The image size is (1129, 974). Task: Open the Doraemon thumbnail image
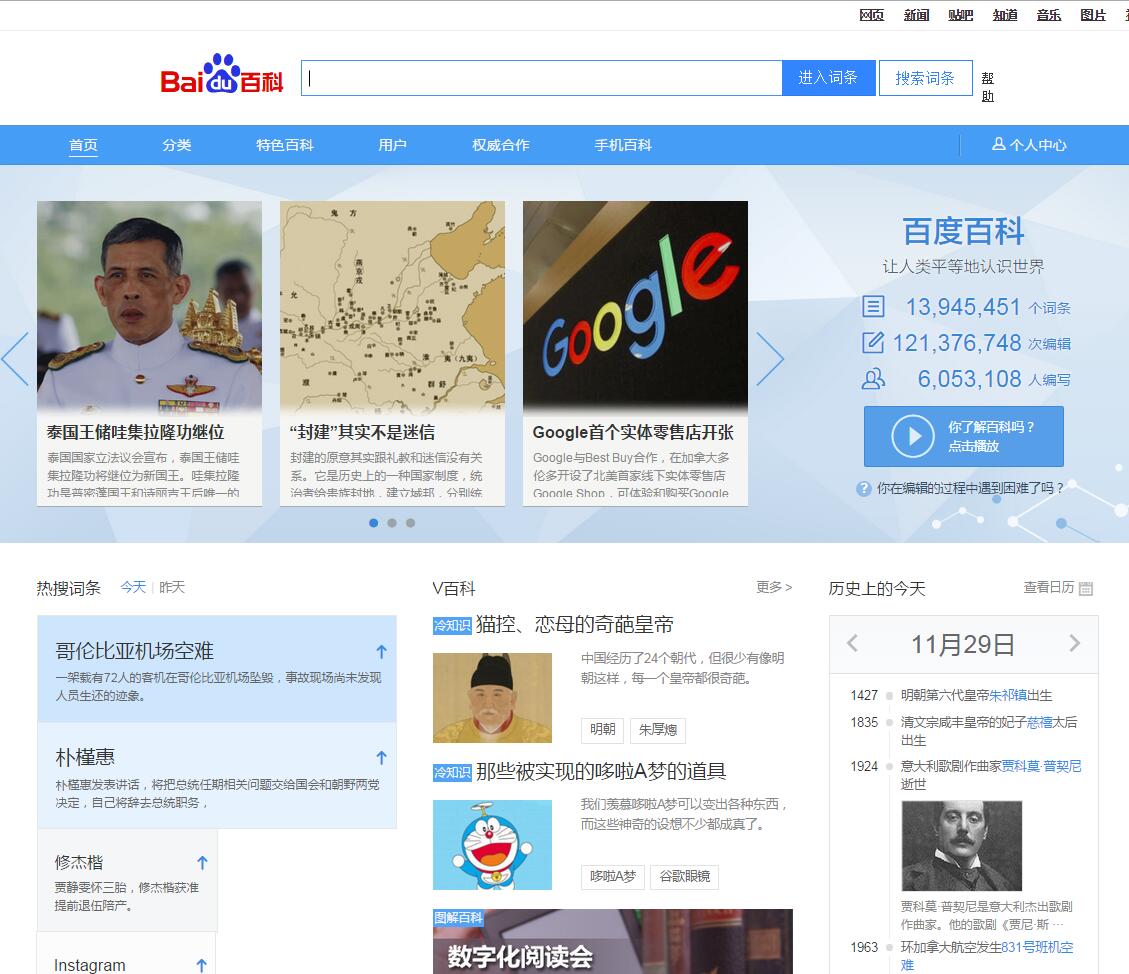[x=492, y=844]
